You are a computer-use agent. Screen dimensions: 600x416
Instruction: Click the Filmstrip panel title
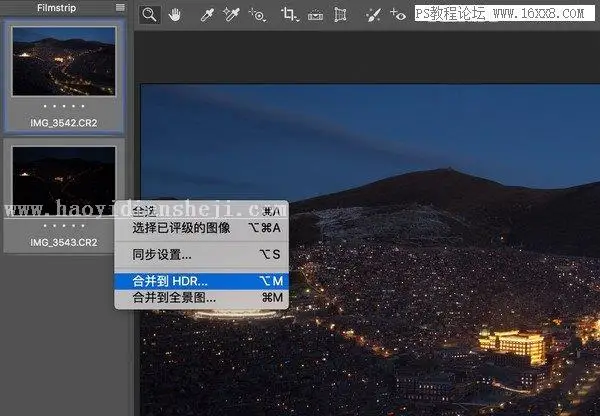pos(56,8)
